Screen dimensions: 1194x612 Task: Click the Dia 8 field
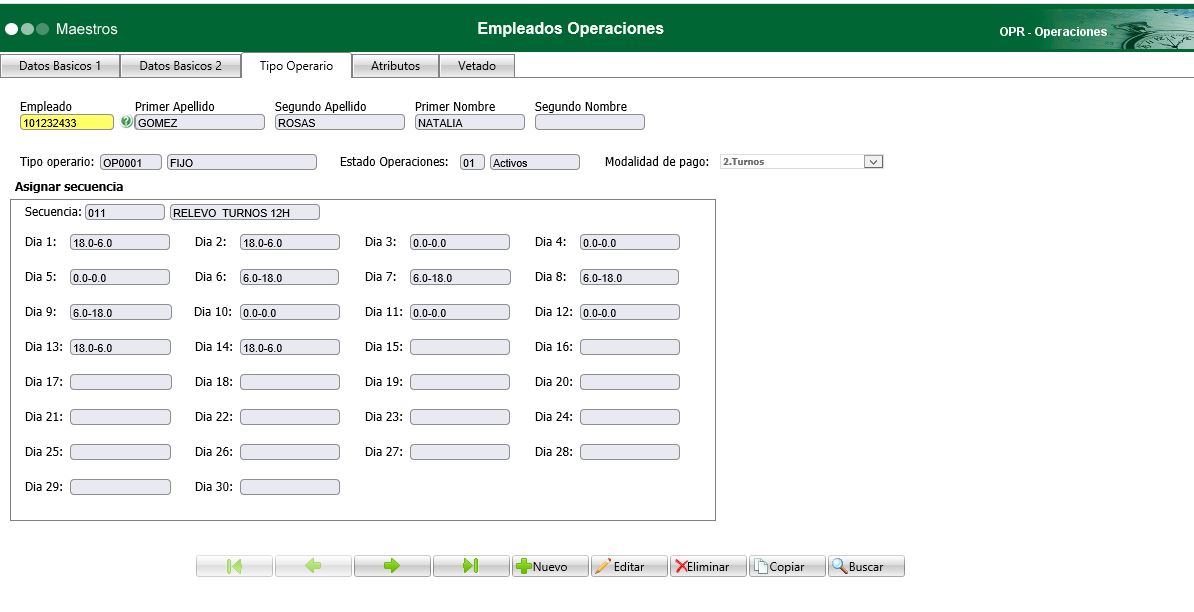(x=630, y=277)
